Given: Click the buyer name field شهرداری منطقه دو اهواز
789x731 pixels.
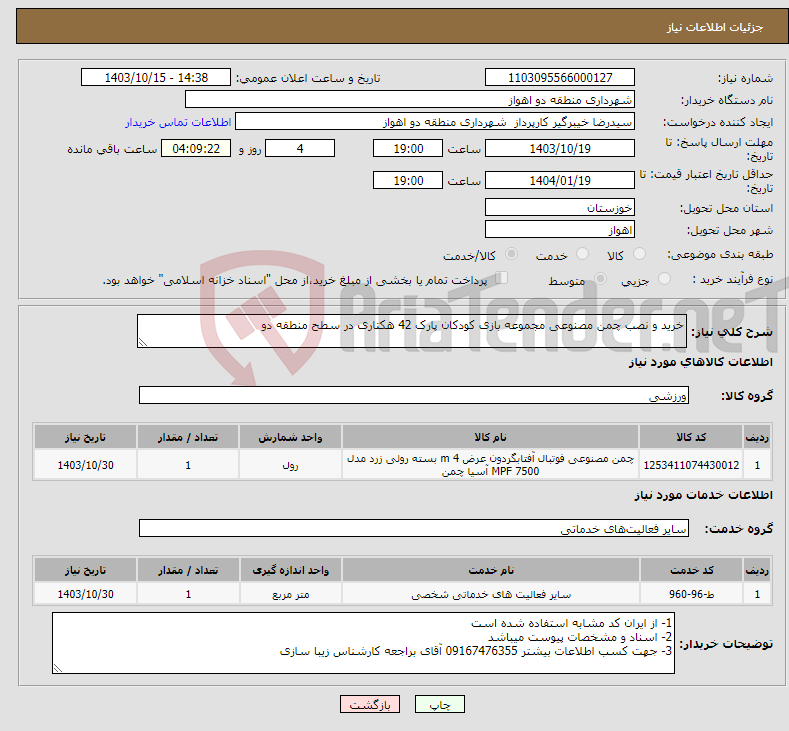Looking at the screenshot, I should point(410,100).
